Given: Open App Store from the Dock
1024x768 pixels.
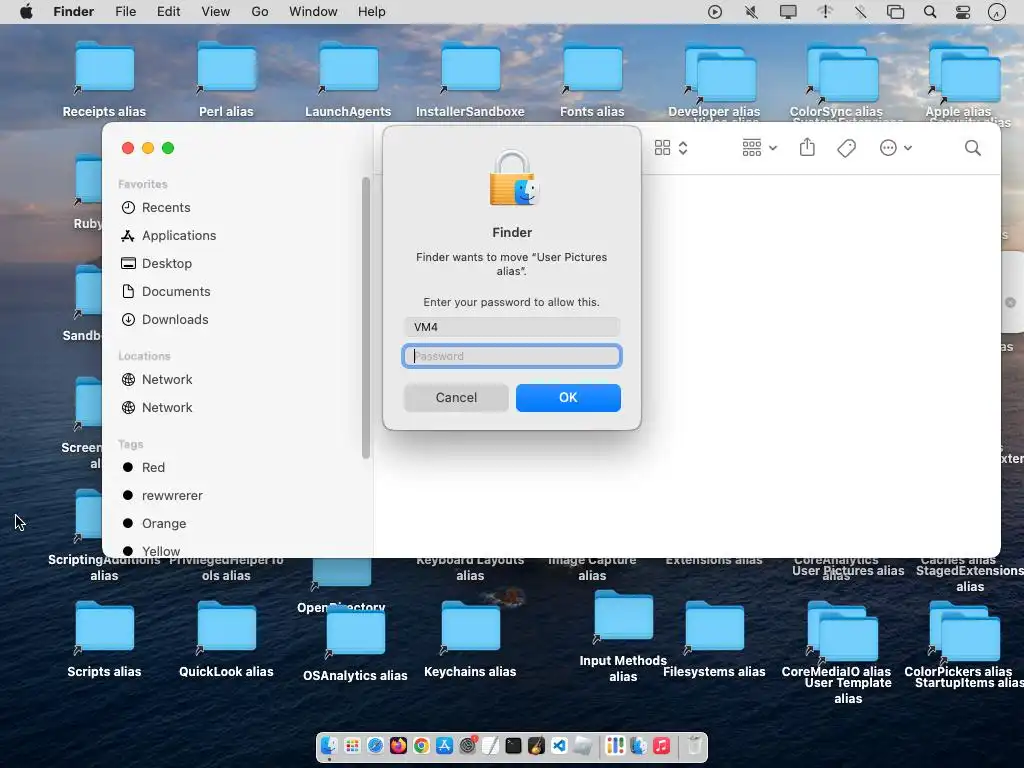Looking at the screenshot, I should pyautogui.click(x=444, y=745).
